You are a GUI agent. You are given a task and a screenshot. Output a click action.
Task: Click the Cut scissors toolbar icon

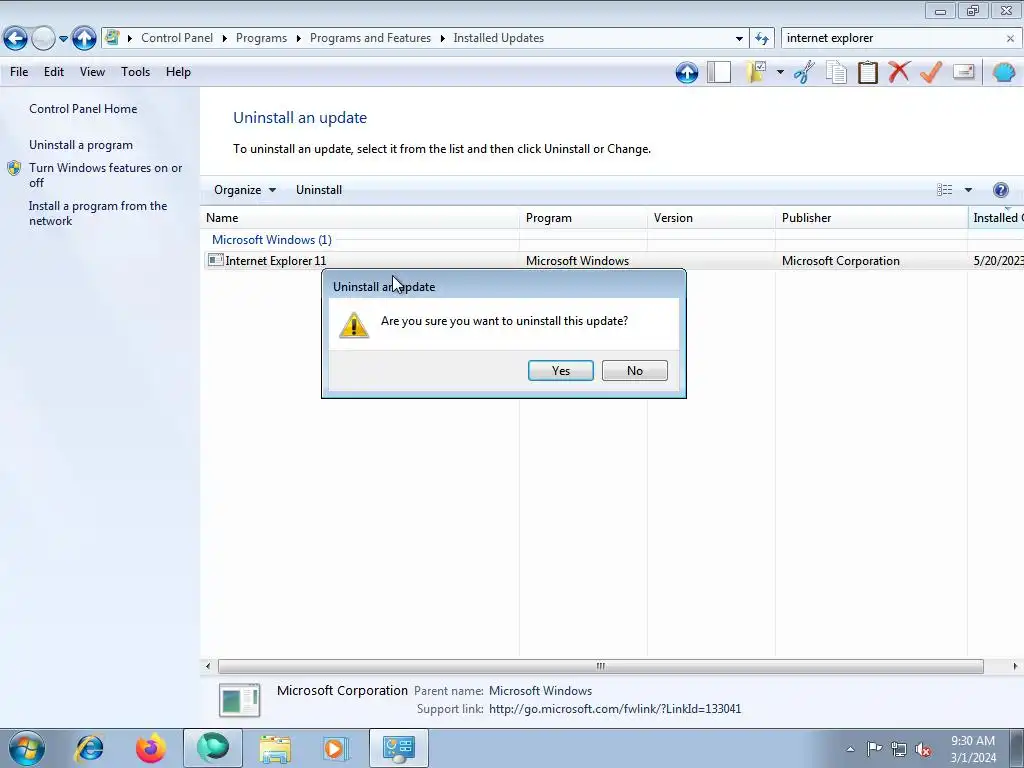pos(805,72)
